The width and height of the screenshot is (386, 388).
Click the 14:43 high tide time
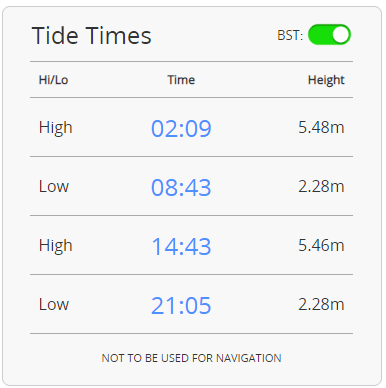pyautogui.click(x=181, y=246)
